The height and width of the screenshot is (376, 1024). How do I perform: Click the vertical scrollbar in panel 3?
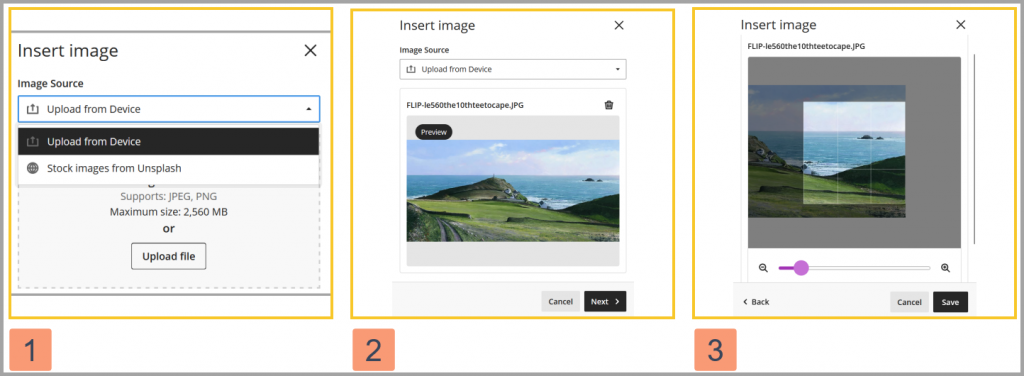[974, 149]
